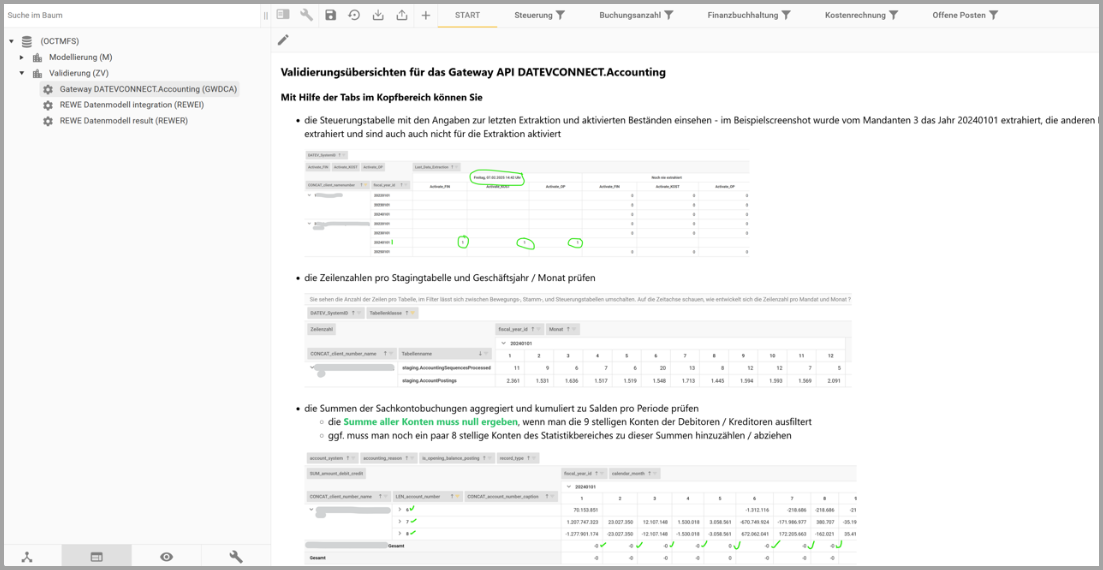
Task: Open the Buchungsanzahl tab
Action: pyautogui.click(x=637, y=15)
